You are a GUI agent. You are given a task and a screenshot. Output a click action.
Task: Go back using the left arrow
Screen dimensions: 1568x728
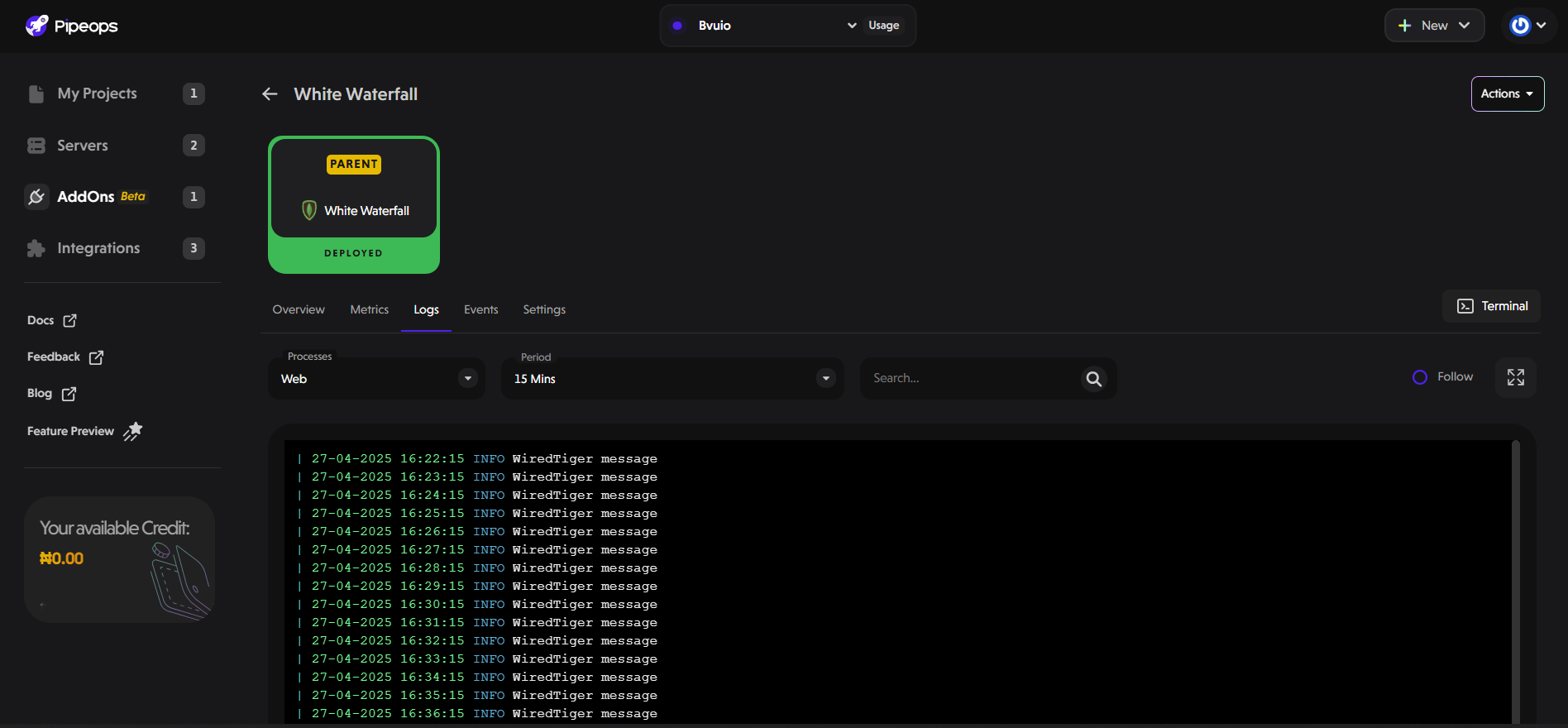tap(270, 94)
